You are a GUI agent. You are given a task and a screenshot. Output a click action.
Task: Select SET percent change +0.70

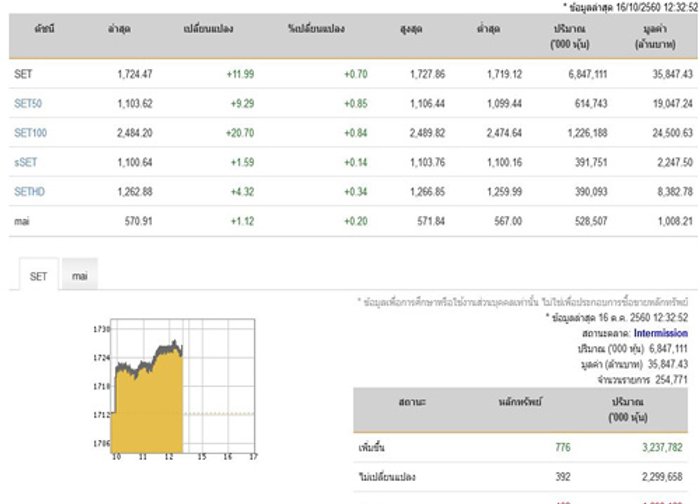coord(356,74)
